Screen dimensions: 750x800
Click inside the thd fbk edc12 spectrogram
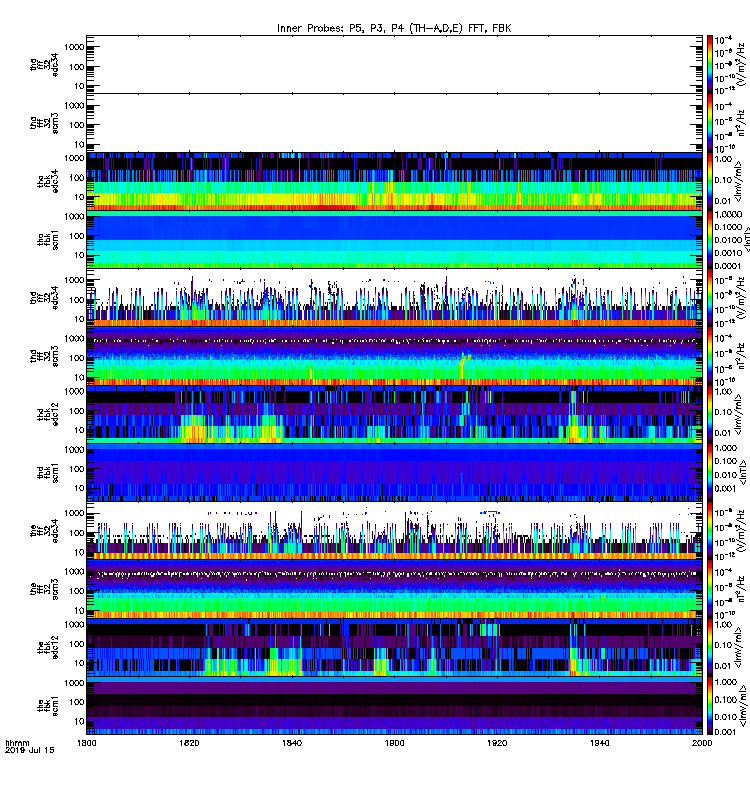(394, 414)
